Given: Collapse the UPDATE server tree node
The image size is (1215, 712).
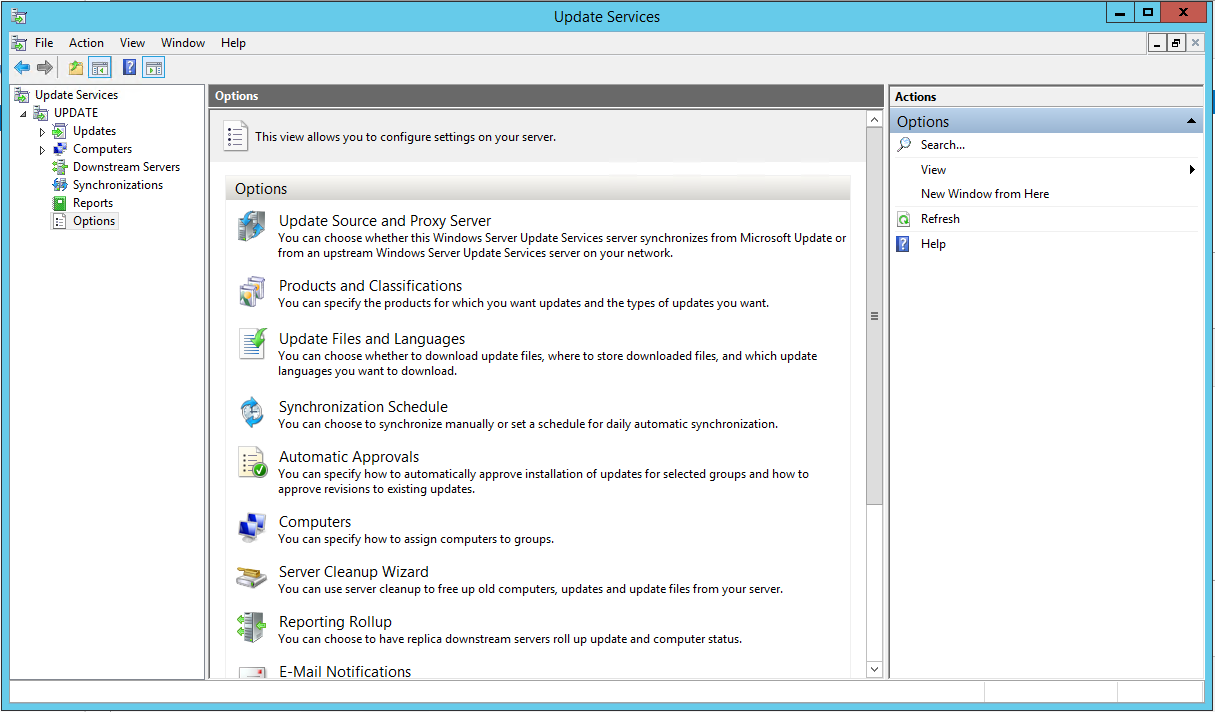Looking at the screenshot, I should tap(23, 114).
